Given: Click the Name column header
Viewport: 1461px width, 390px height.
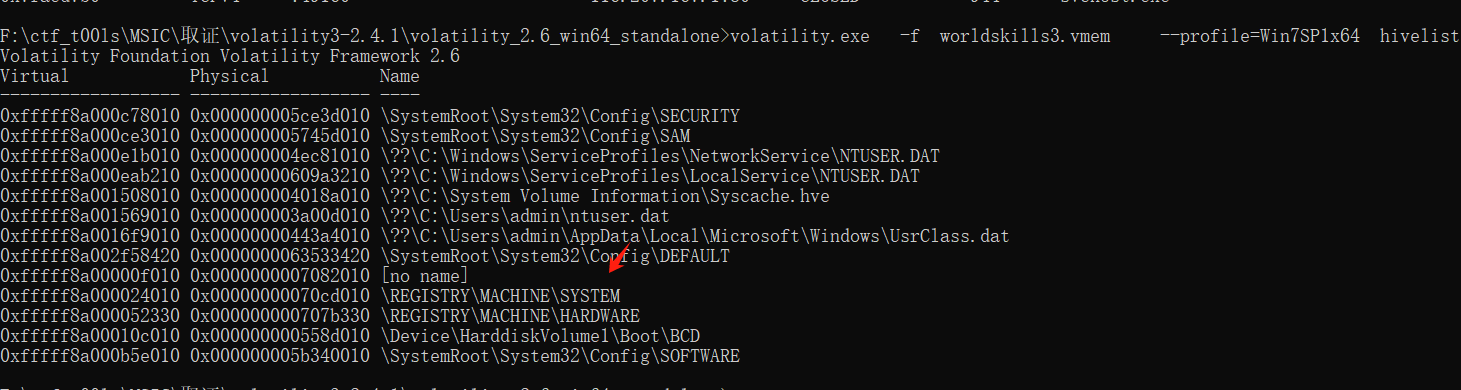Looking at the screenshot, I should coord(400,76).
